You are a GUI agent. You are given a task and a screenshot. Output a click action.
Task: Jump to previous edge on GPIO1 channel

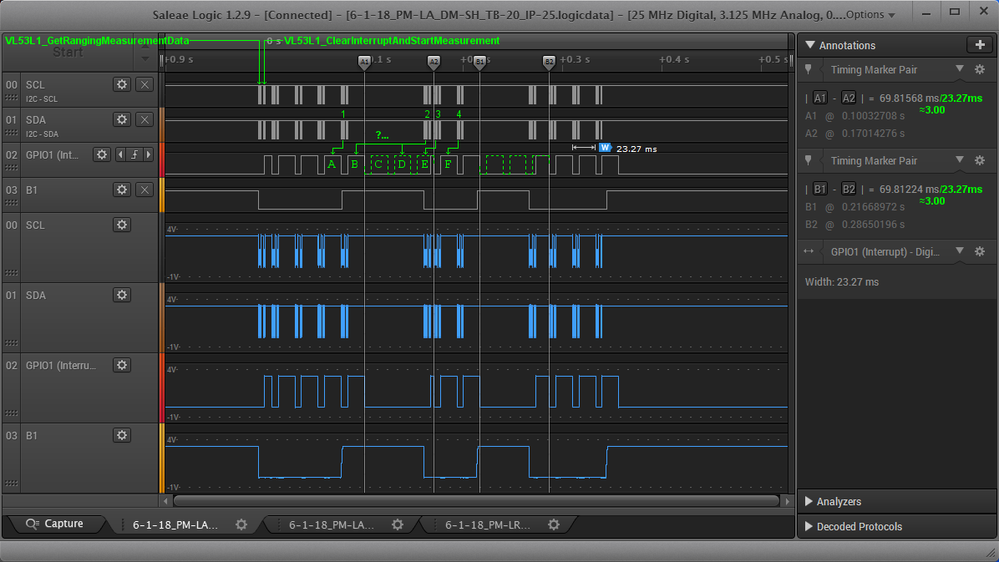tap(120, 155)
